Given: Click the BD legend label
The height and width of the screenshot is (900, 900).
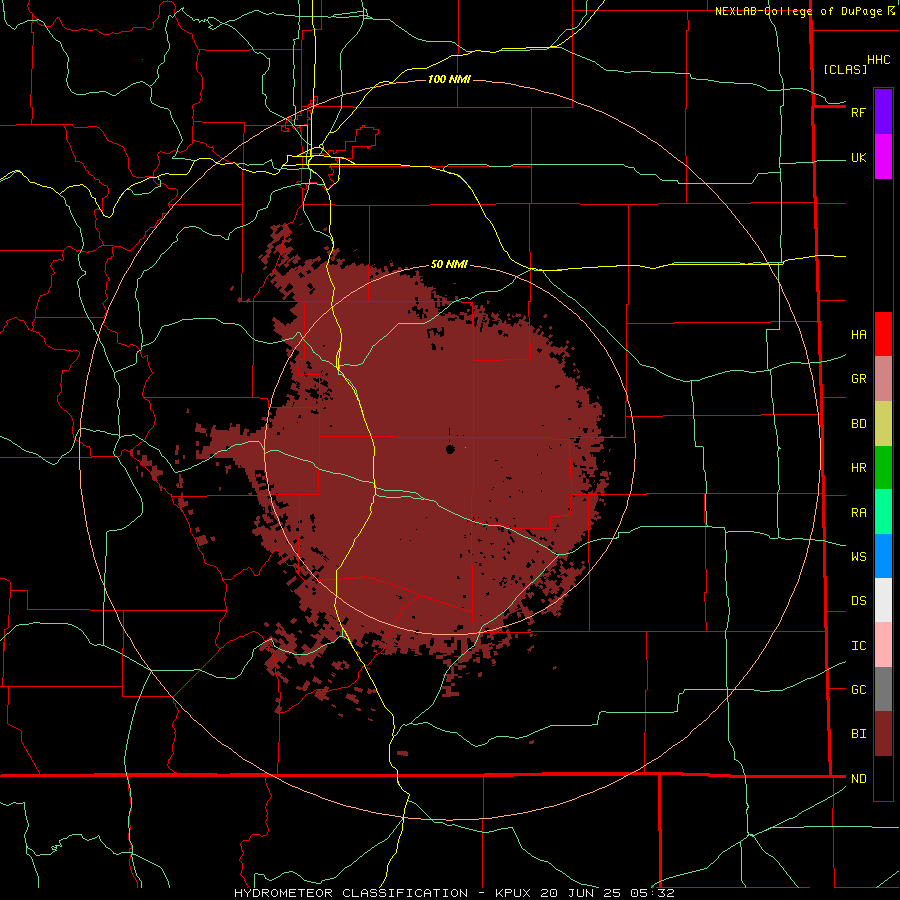Looking at the screenshot, I should coord(858,424).
